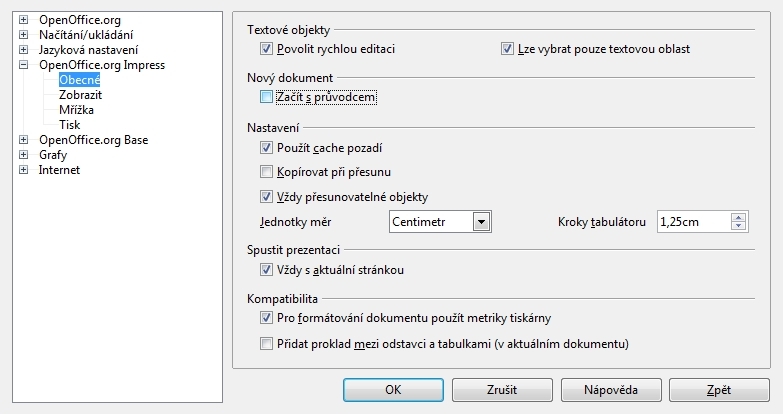Expand the OpenOffice.org tree node
The height and width of the screenshot is (414, 783).
click(23, 20)
